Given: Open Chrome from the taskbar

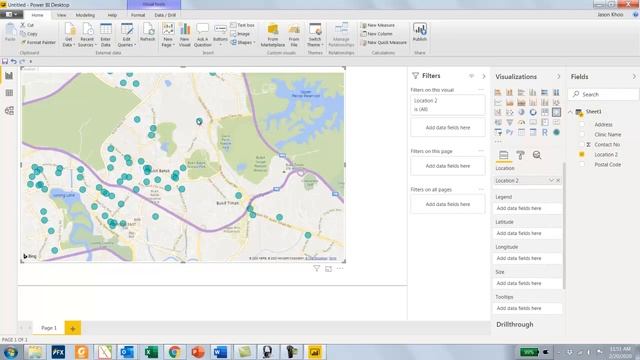Looking at the screenshot, I should pyautogui.click(x=175, y=352).
